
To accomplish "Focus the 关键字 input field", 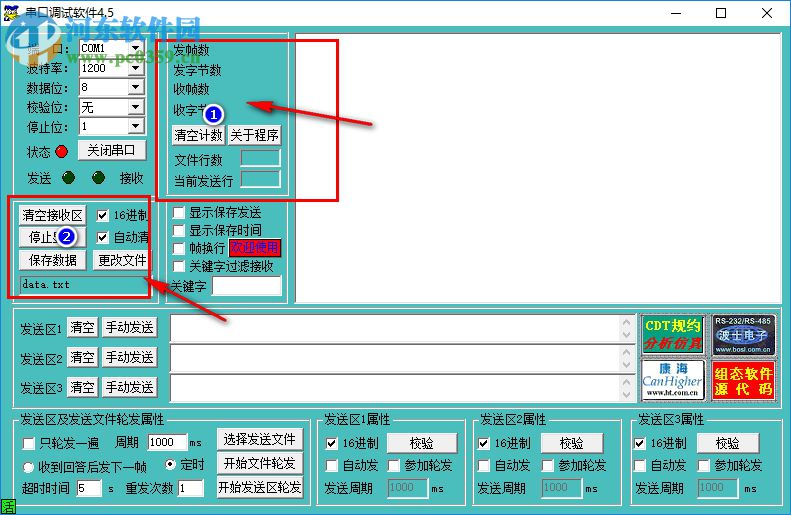I will click(x=247, y=285).
